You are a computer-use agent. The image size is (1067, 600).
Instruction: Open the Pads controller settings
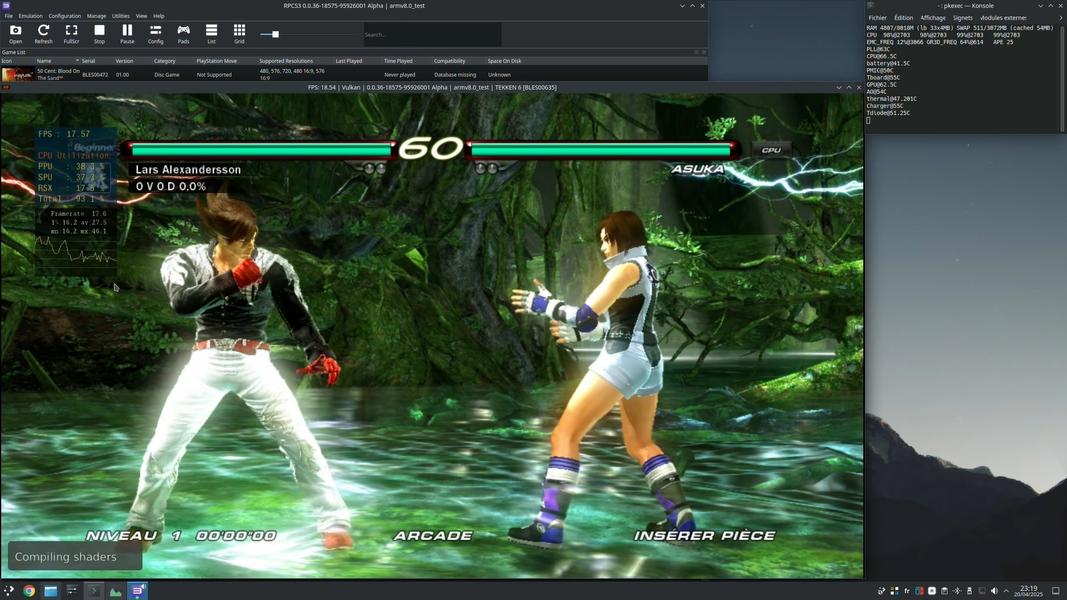coord(183,34)
